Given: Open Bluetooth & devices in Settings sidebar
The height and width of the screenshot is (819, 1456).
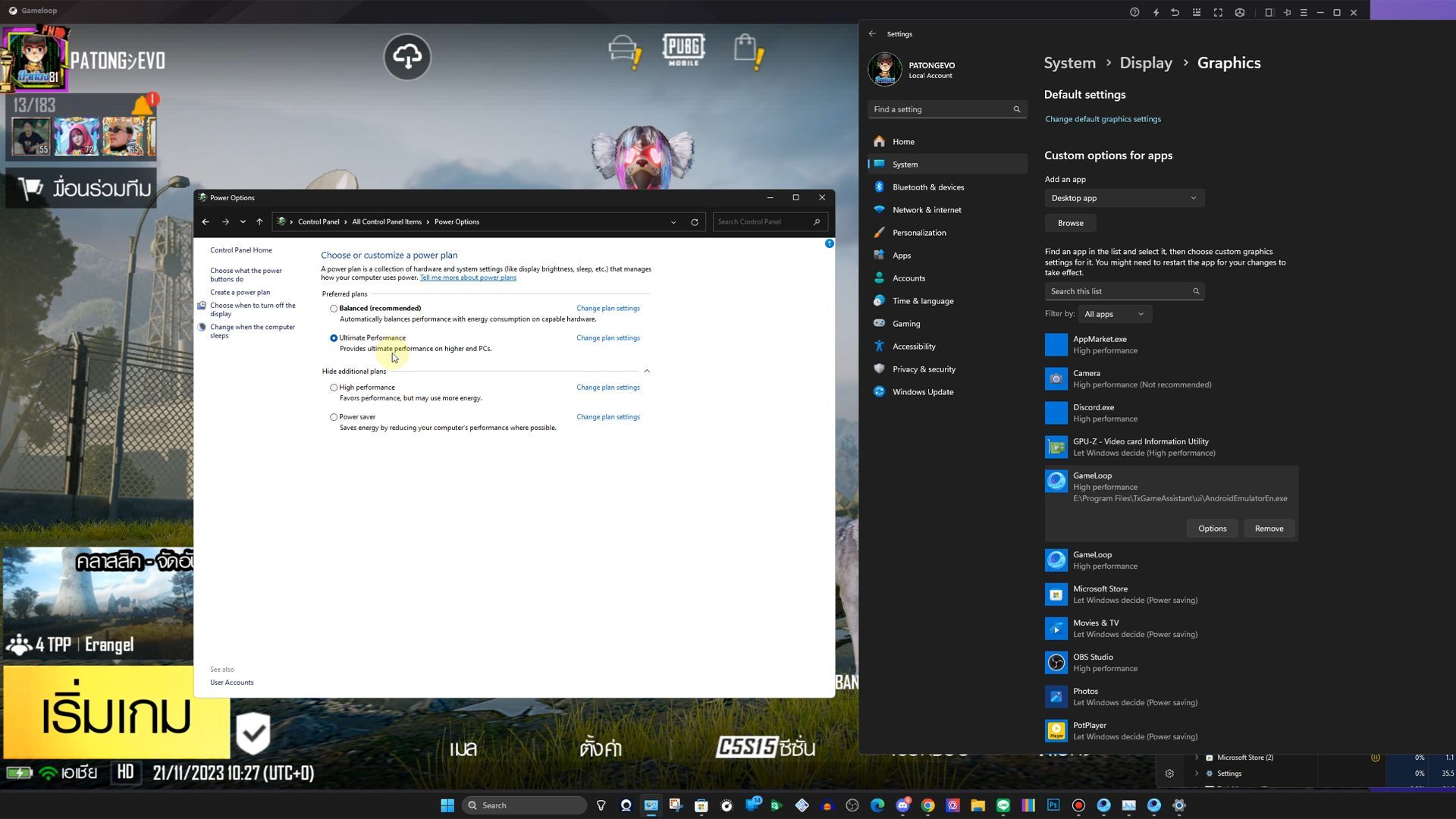Looking at the screenshot, I should click(947, 187).
